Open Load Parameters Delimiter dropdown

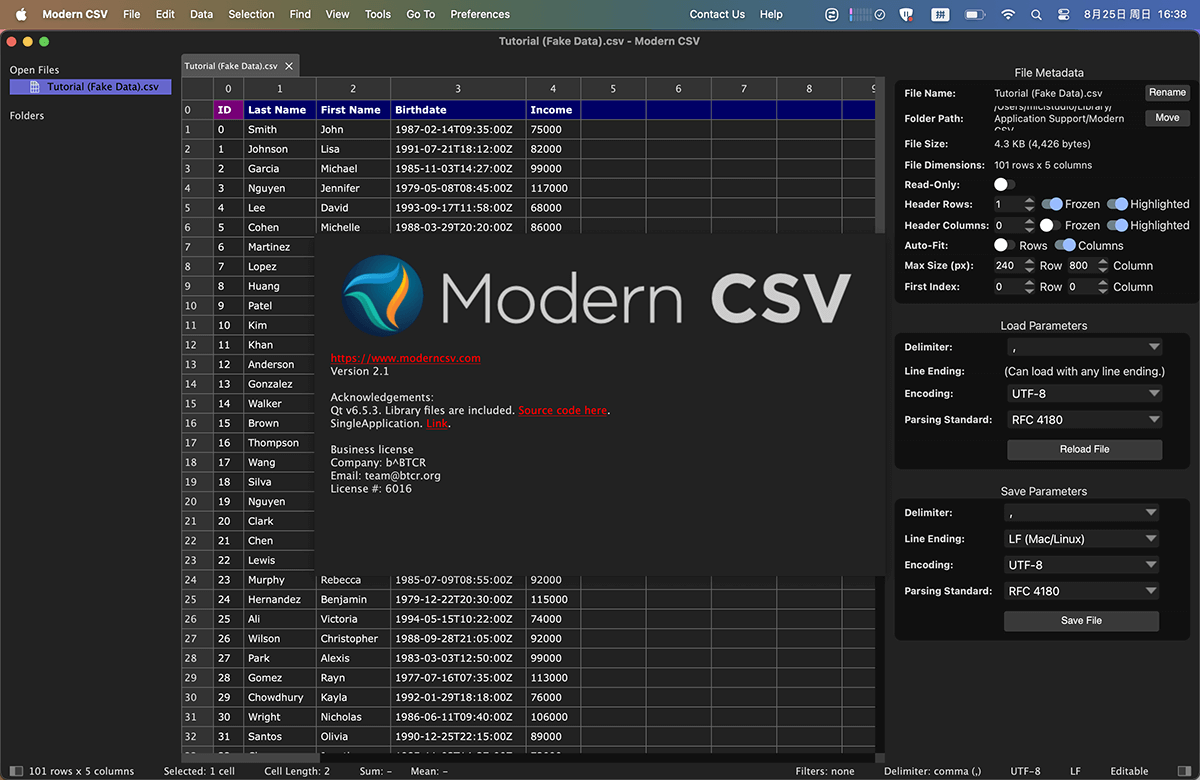click(x=1085, y=347)
